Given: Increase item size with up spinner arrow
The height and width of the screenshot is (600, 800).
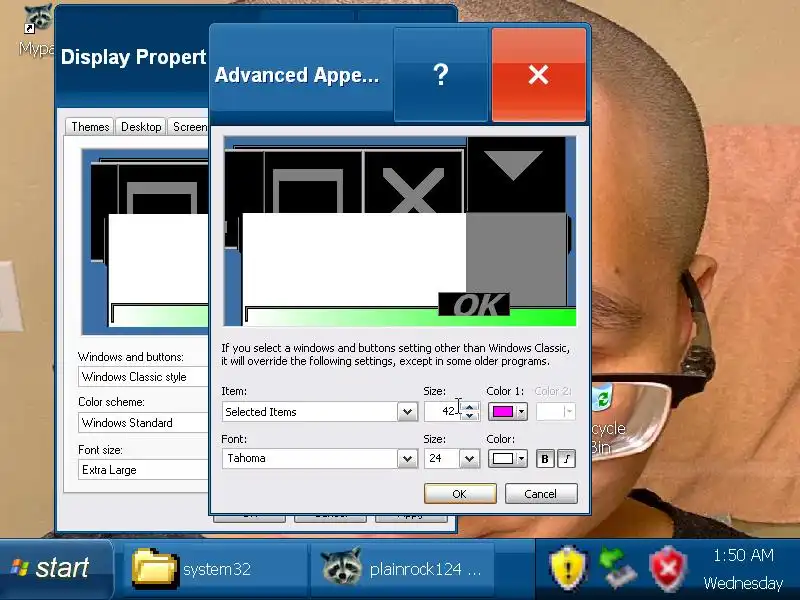Looking at the screenshot, I should 470,407.
